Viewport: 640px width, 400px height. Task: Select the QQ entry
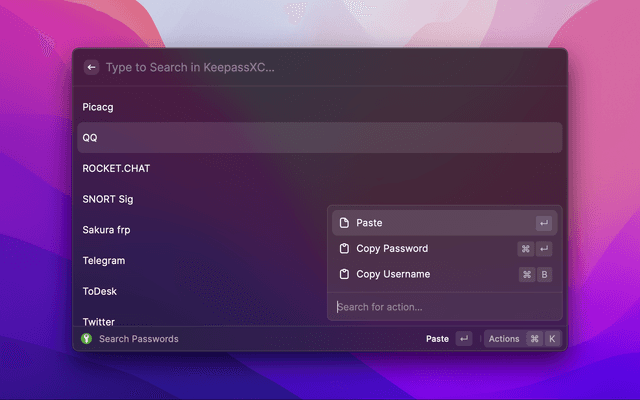[x=320, y=138]
